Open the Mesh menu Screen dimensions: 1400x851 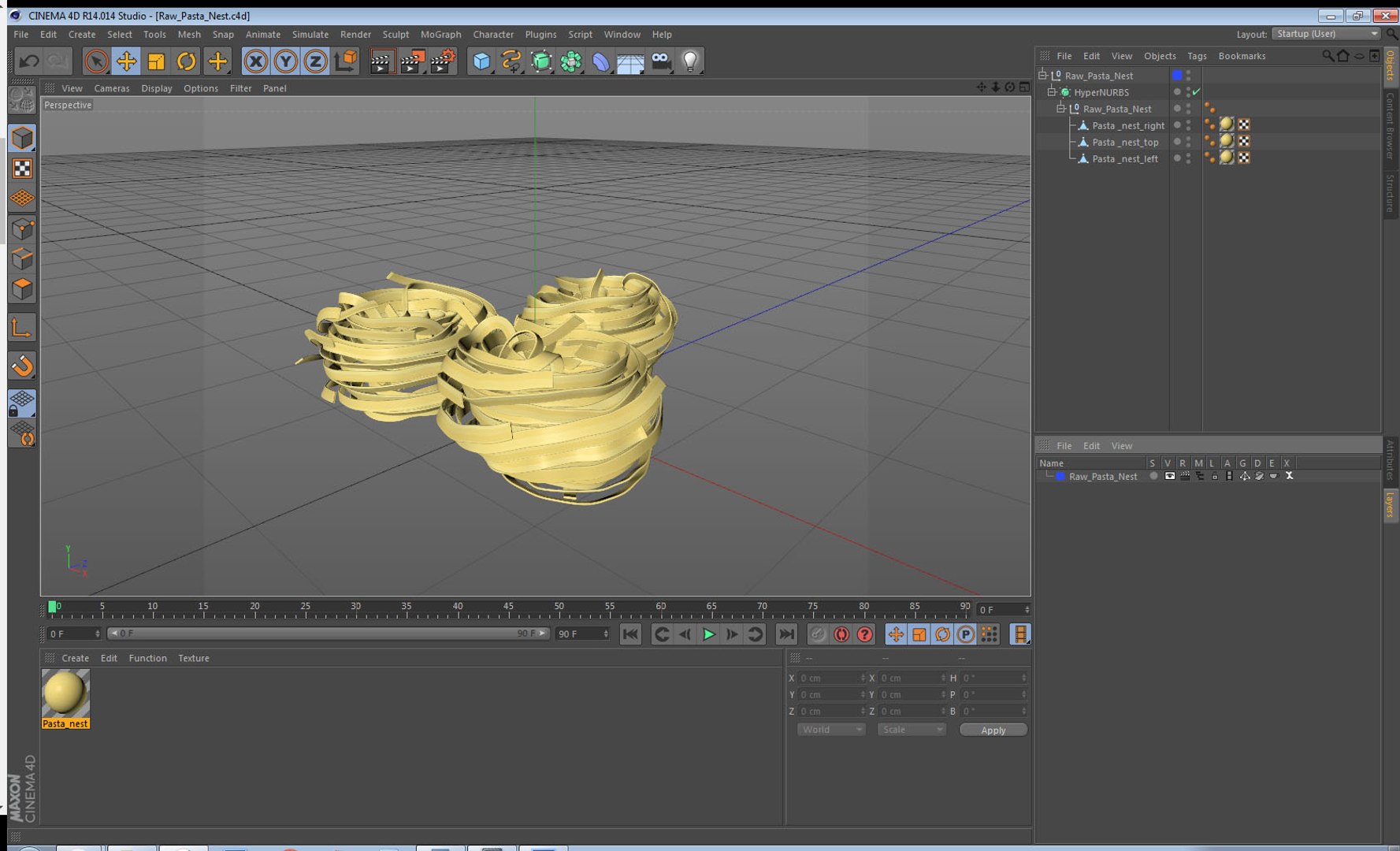point(189,35)
